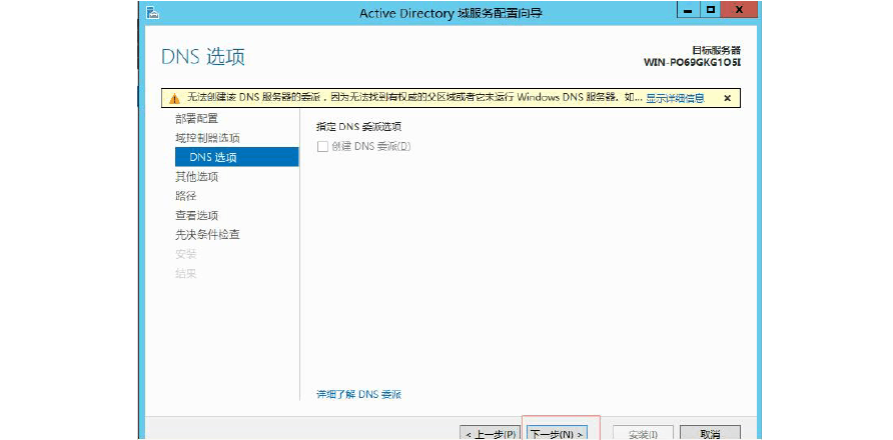Image resolution: width=893 pixels, height=440 pixels.
Task: Go to the 部署配置 step
Action: click(196, 118)
